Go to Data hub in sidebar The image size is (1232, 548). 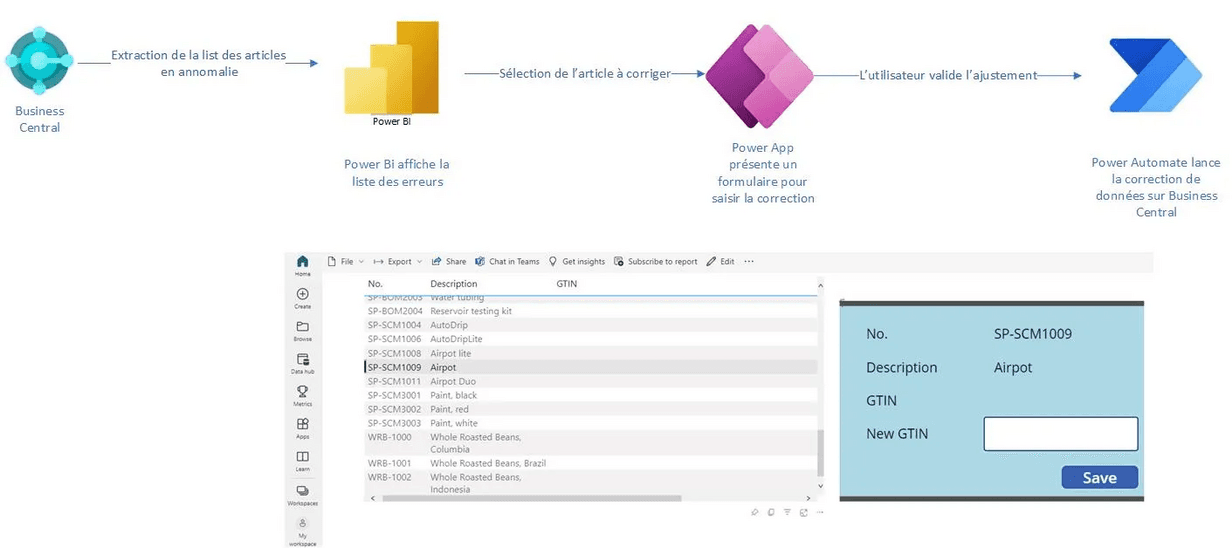302,361
